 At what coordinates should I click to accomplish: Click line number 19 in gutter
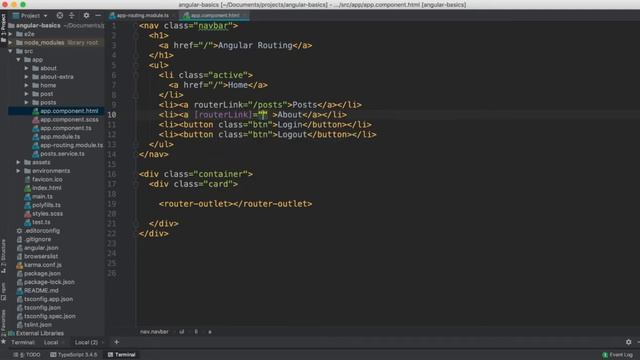[x=112, y=204]
